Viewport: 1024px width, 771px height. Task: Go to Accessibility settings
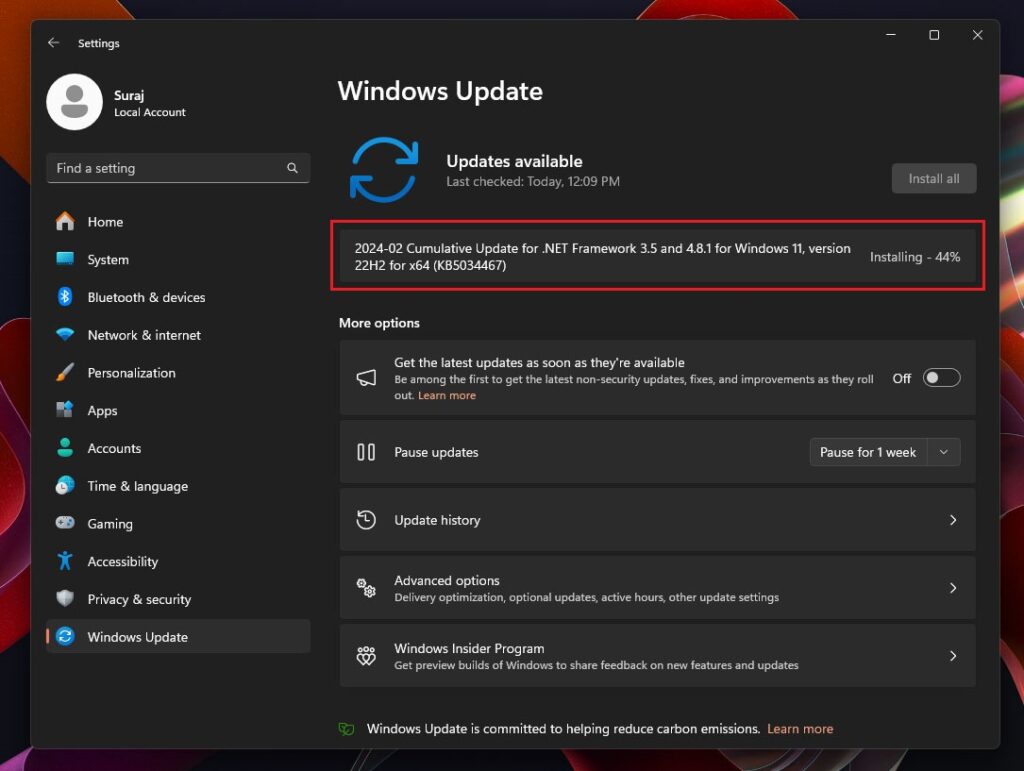178,561
